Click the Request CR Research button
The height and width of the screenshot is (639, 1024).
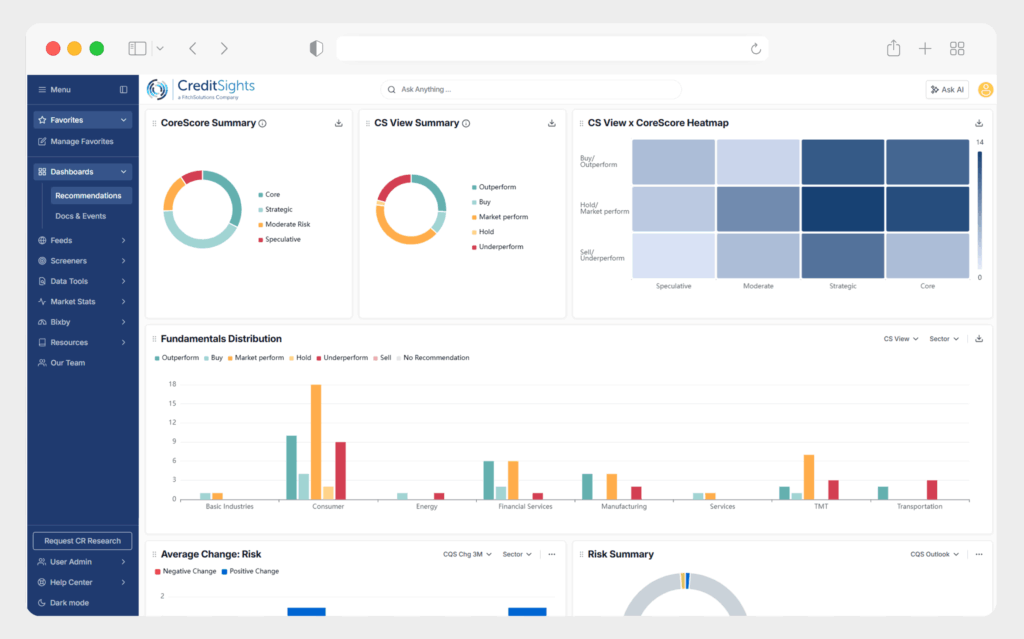click(82, 541)
